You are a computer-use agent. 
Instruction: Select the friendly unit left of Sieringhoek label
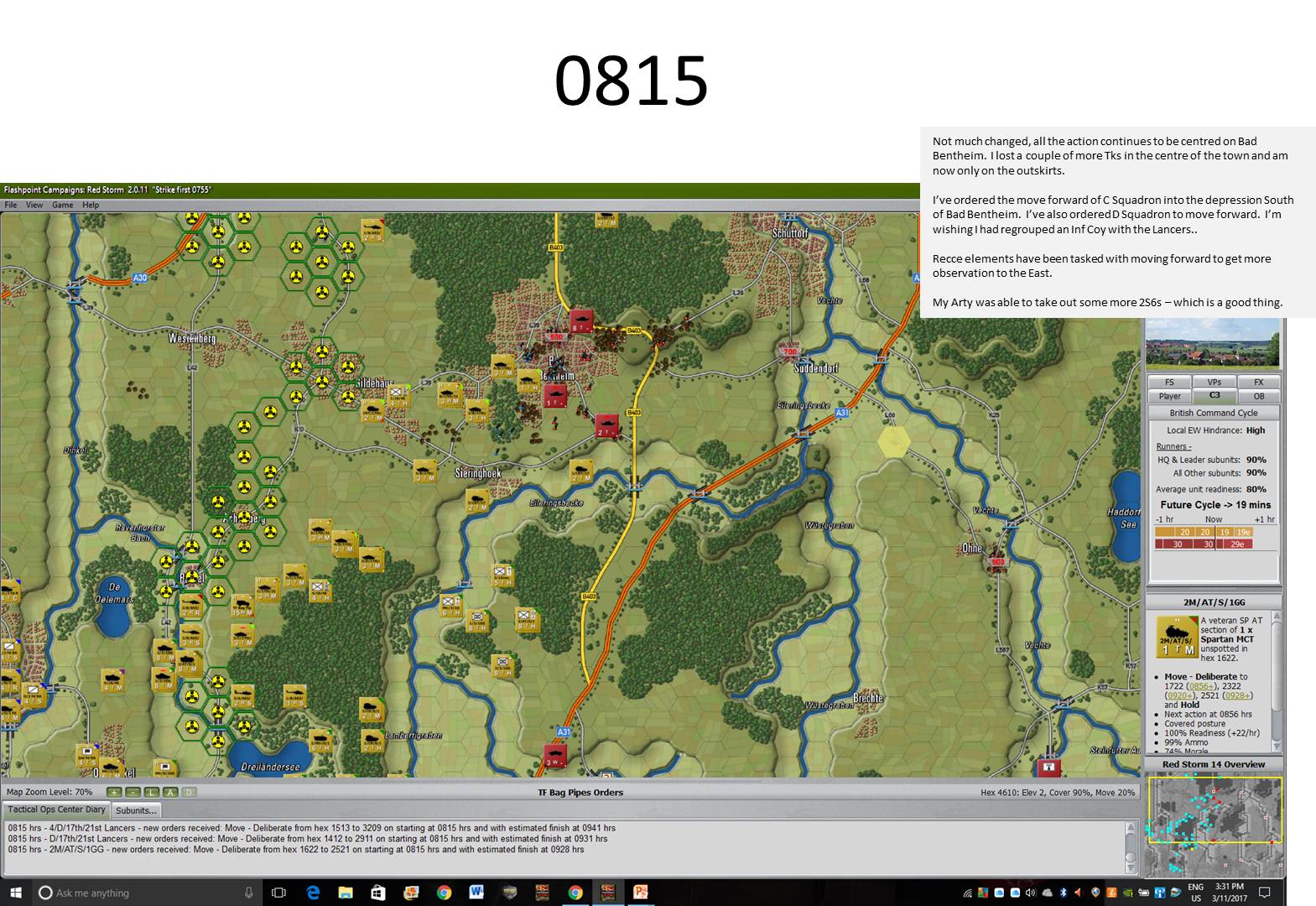click(x=424, y=471)
